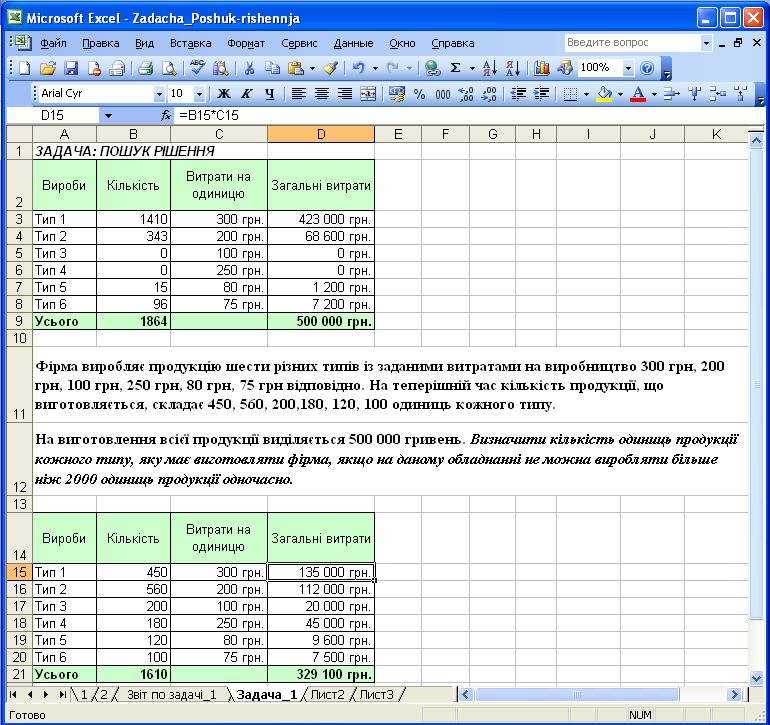Click the Insert Function fx icon

point(166,115)
